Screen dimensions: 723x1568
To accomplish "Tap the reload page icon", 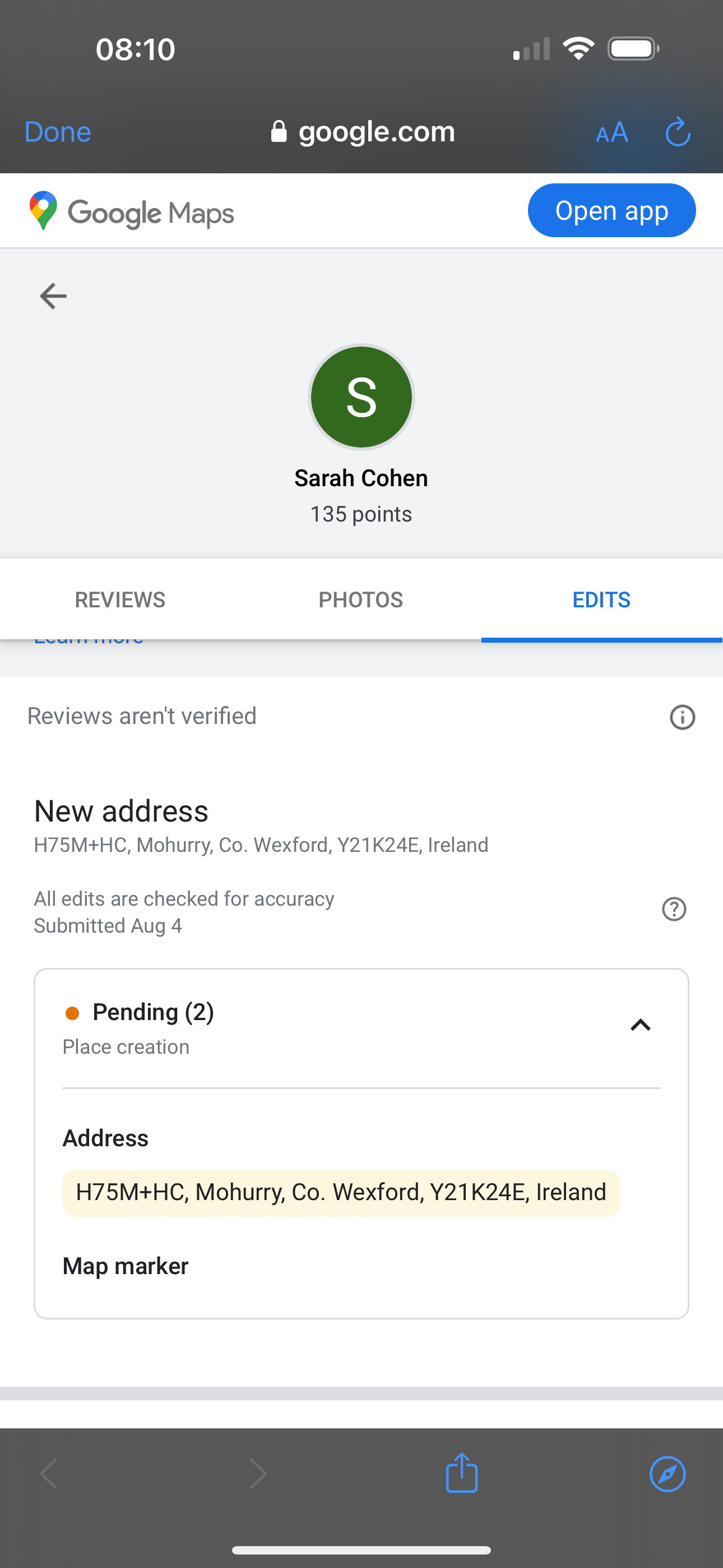I will click(x=678, y=132).
